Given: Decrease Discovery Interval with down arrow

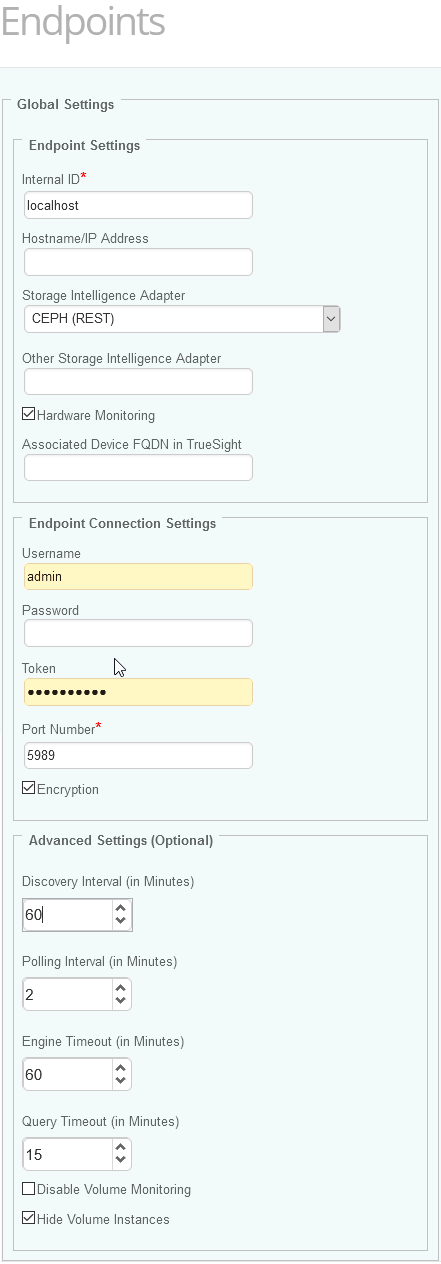Looking at the screenshot, I should tap(120, 921).
